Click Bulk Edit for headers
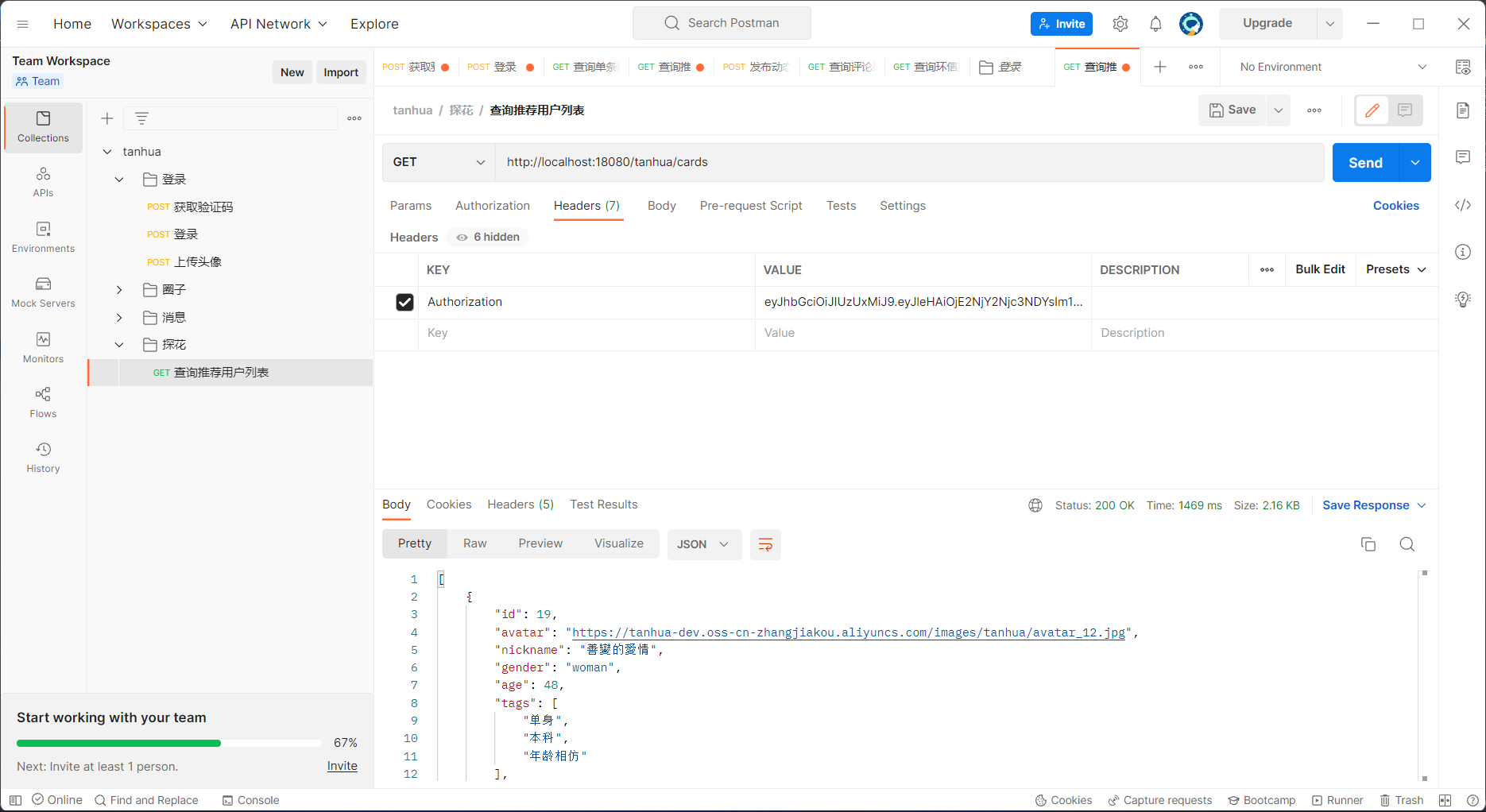Screen dimensions: 1486x812 coord(1320,269)
